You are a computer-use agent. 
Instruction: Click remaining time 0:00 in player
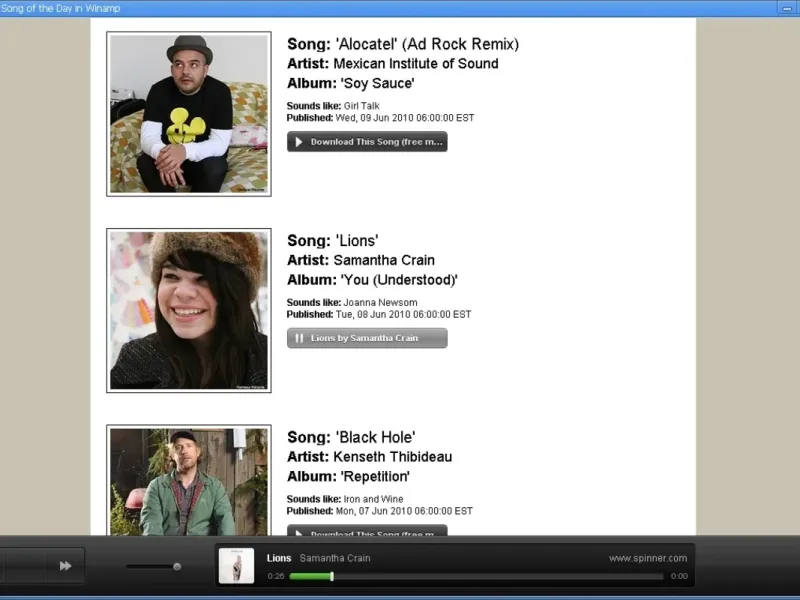click(679, 577)
